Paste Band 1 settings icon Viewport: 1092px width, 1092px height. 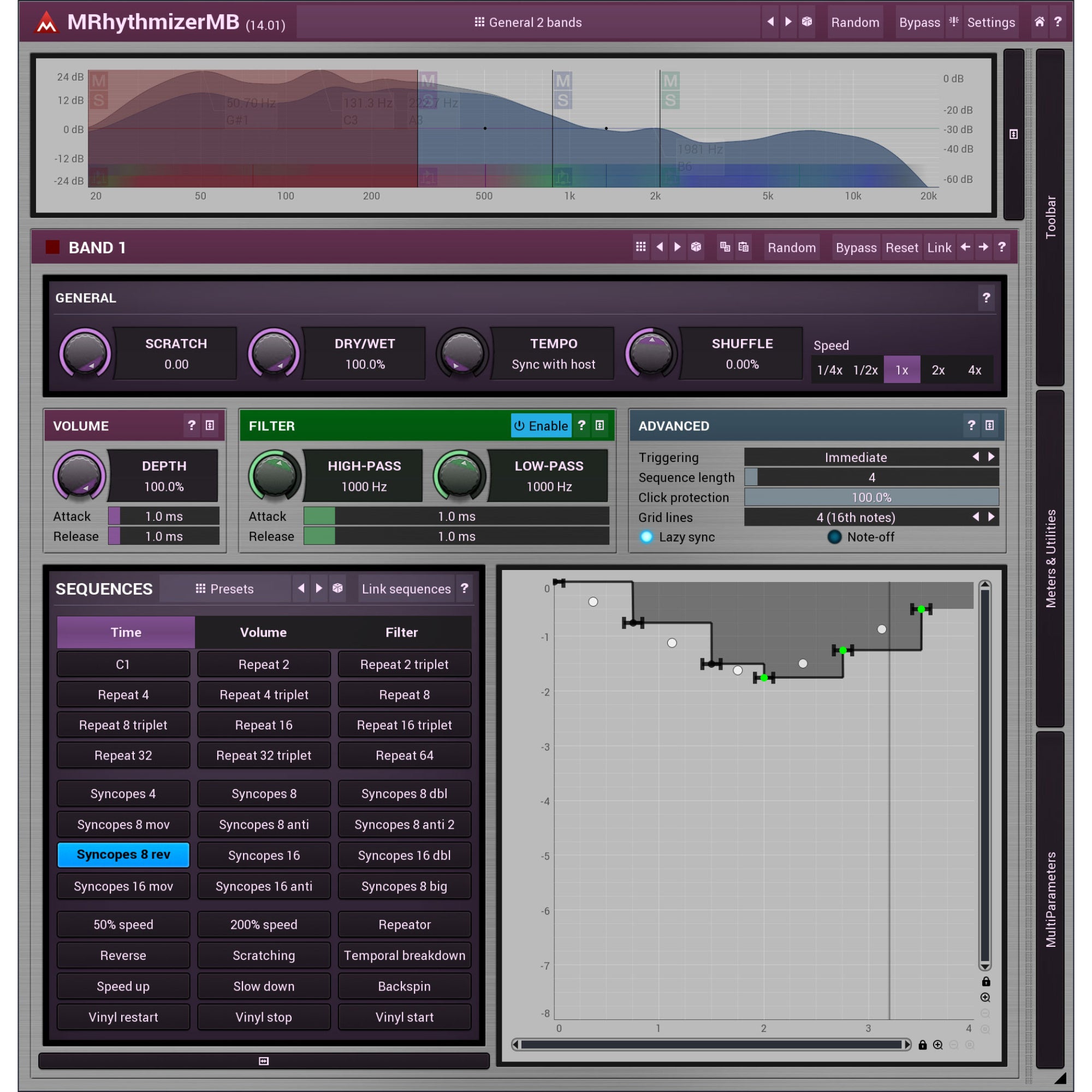point(743,247)
